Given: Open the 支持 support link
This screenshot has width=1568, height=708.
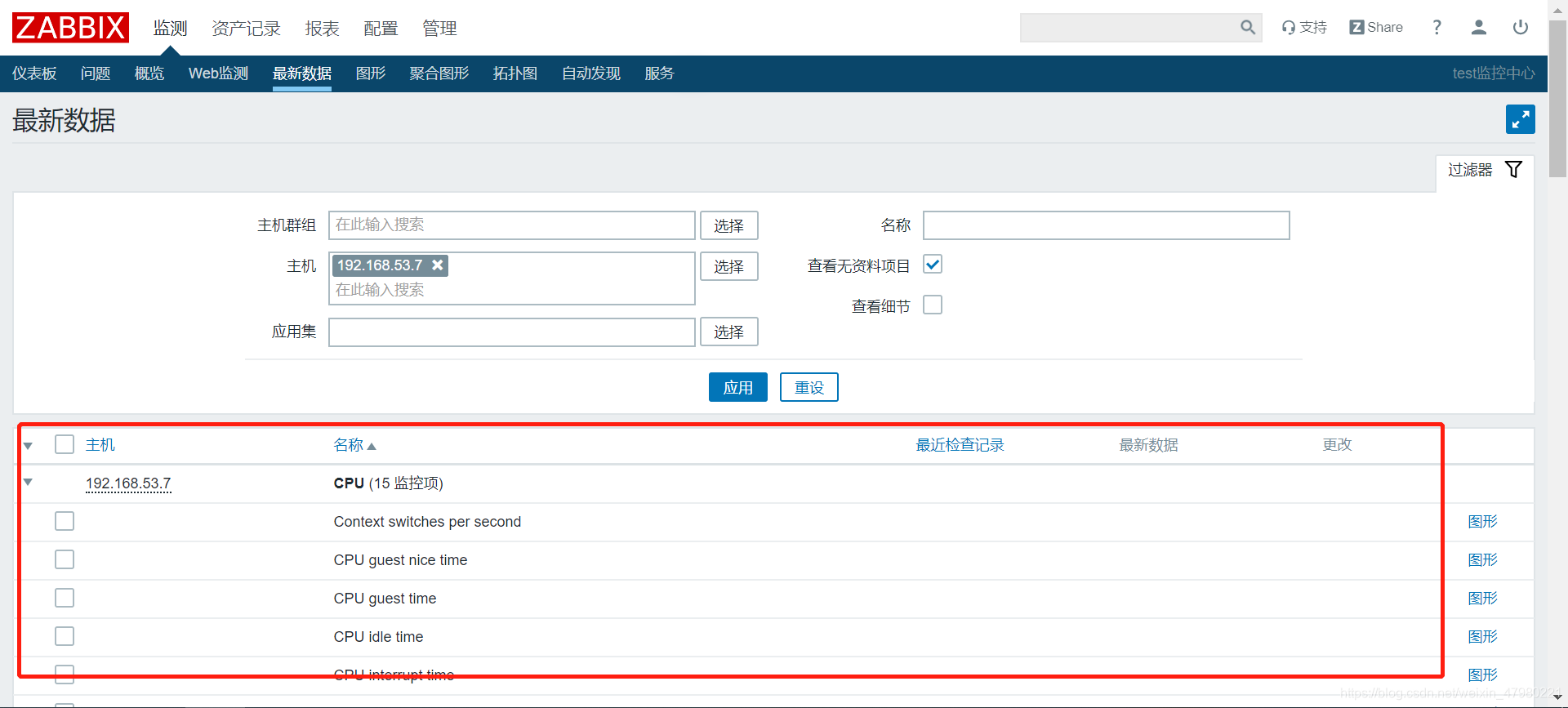Looking at the screenshot, I should pyautogui.click(x=1304, y=28).
